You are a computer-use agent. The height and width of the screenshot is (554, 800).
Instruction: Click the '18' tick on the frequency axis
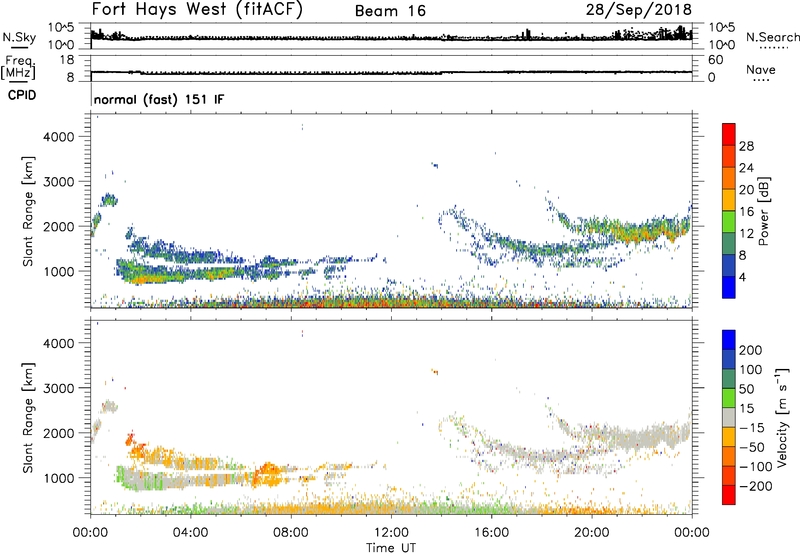point(67,60)
